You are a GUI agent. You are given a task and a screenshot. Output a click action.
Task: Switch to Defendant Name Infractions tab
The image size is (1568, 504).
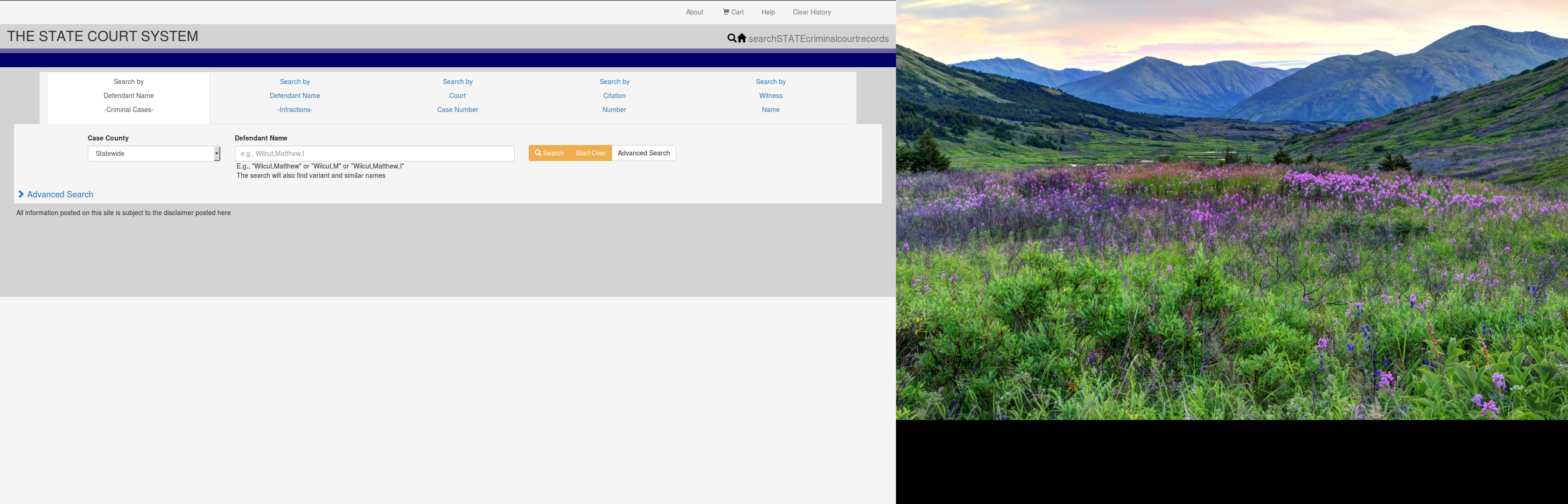[294, 96]
